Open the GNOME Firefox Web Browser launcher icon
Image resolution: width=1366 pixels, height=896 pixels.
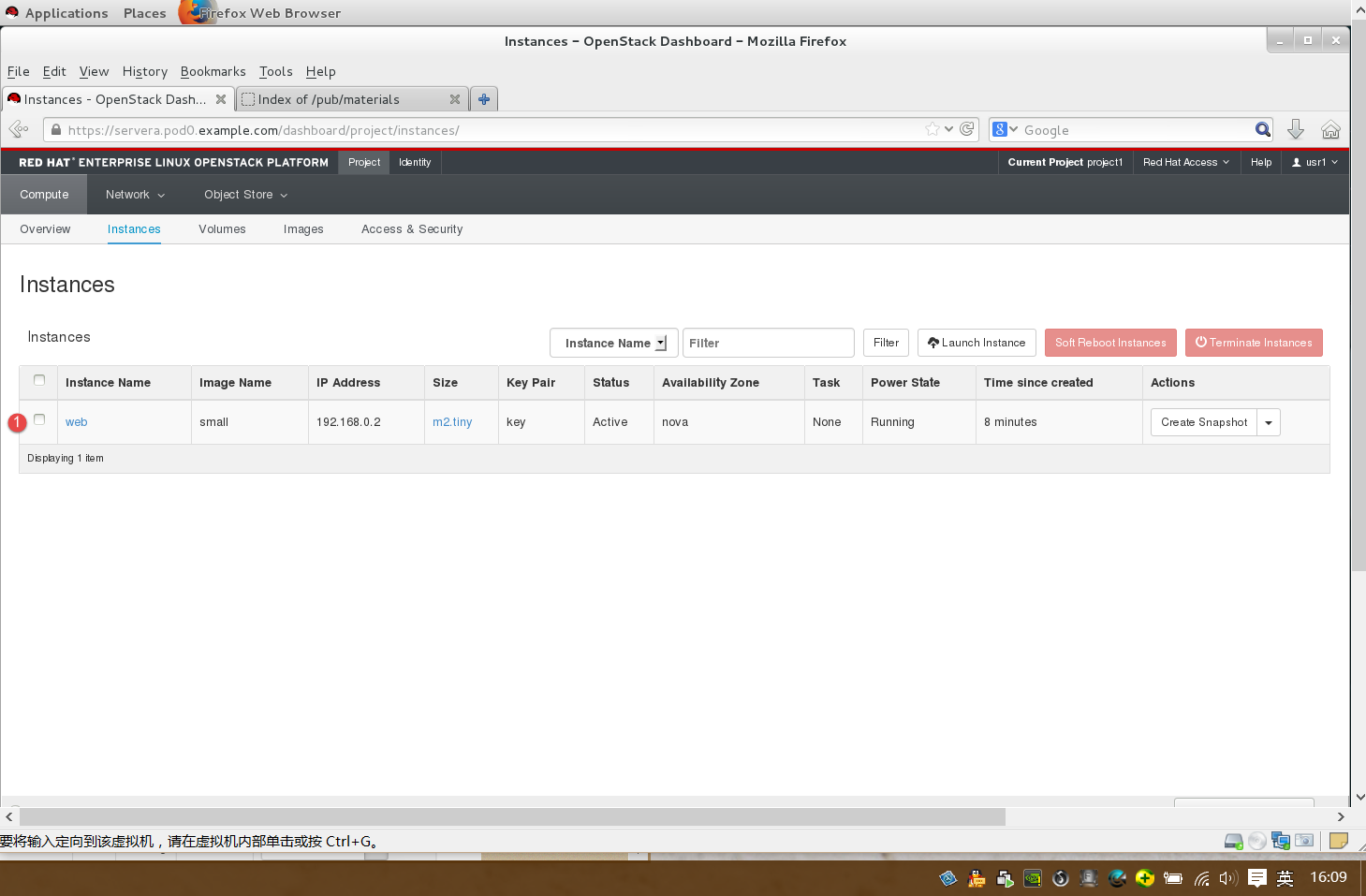pyautogui.click(x=197, y=12)
